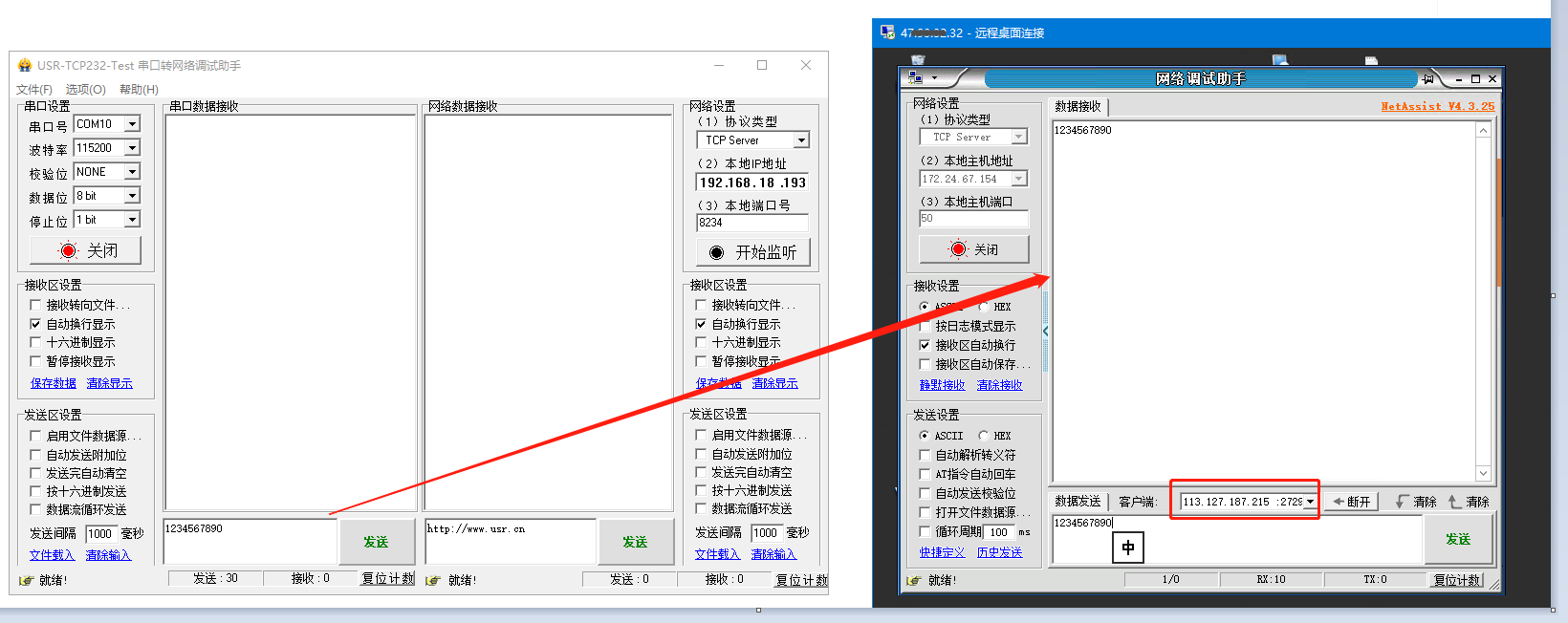This screenshot has width=1568, height=623.
Task: Click the NetAssist V4.3.25 link
Action: tap(1437, 106)
